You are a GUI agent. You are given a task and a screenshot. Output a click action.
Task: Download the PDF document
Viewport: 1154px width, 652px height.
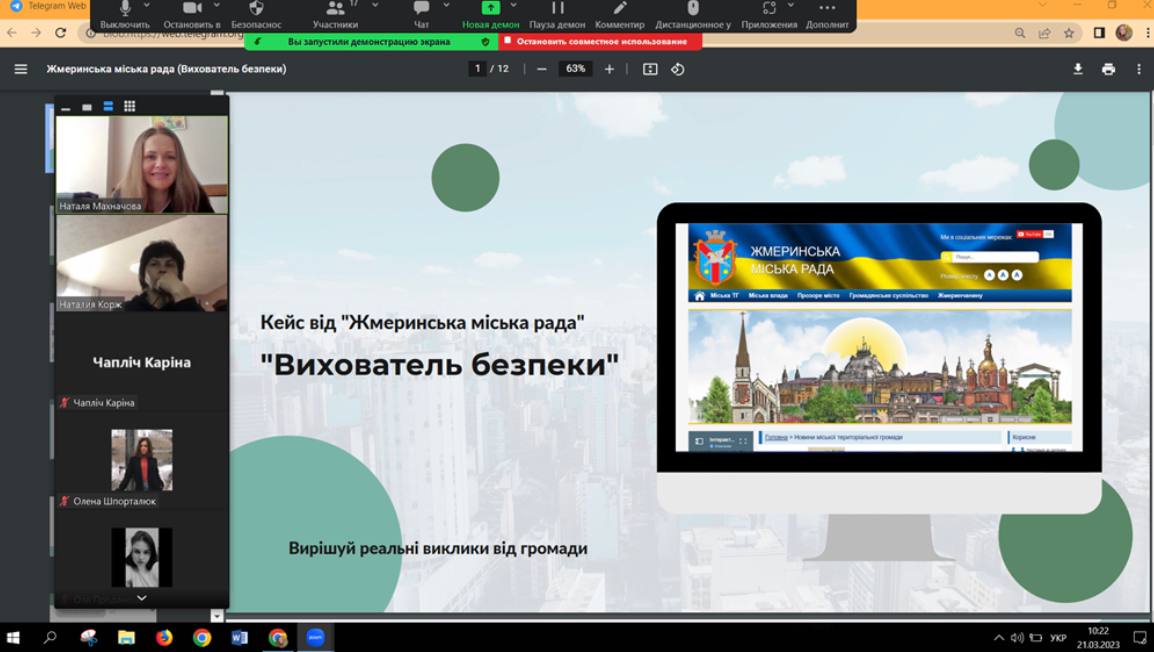pyautogui.click(x=1078, y=69)
